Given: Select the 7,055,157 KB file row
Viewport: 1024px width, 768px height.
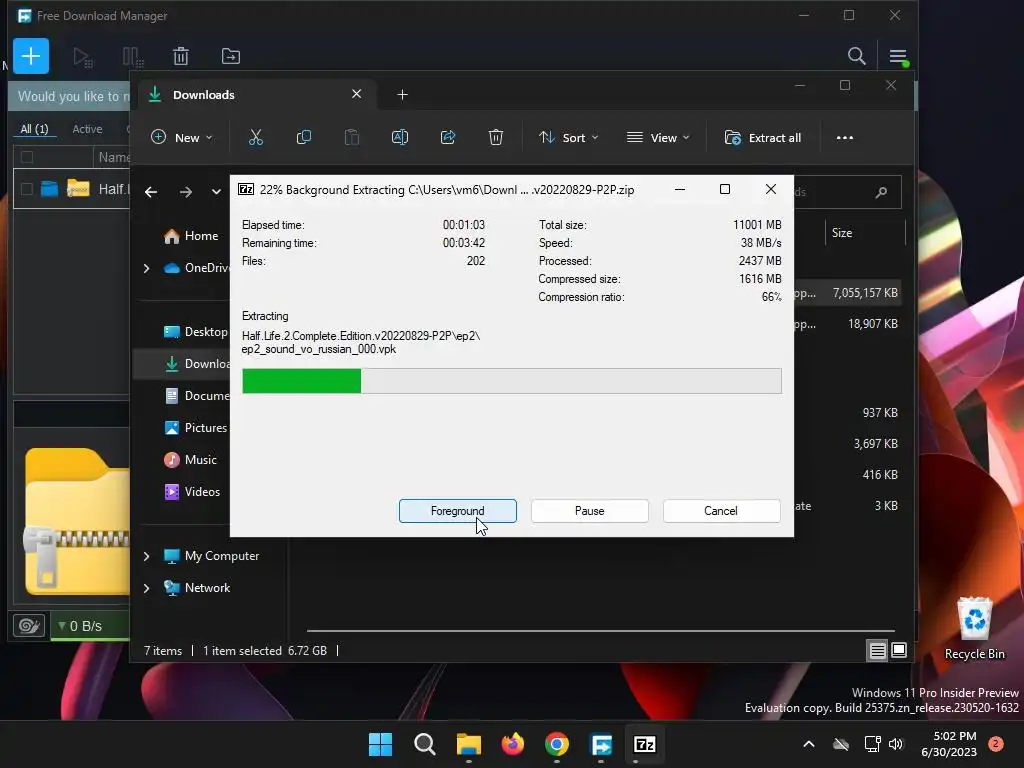Looking at the screenshot, I should pos(847,293).
